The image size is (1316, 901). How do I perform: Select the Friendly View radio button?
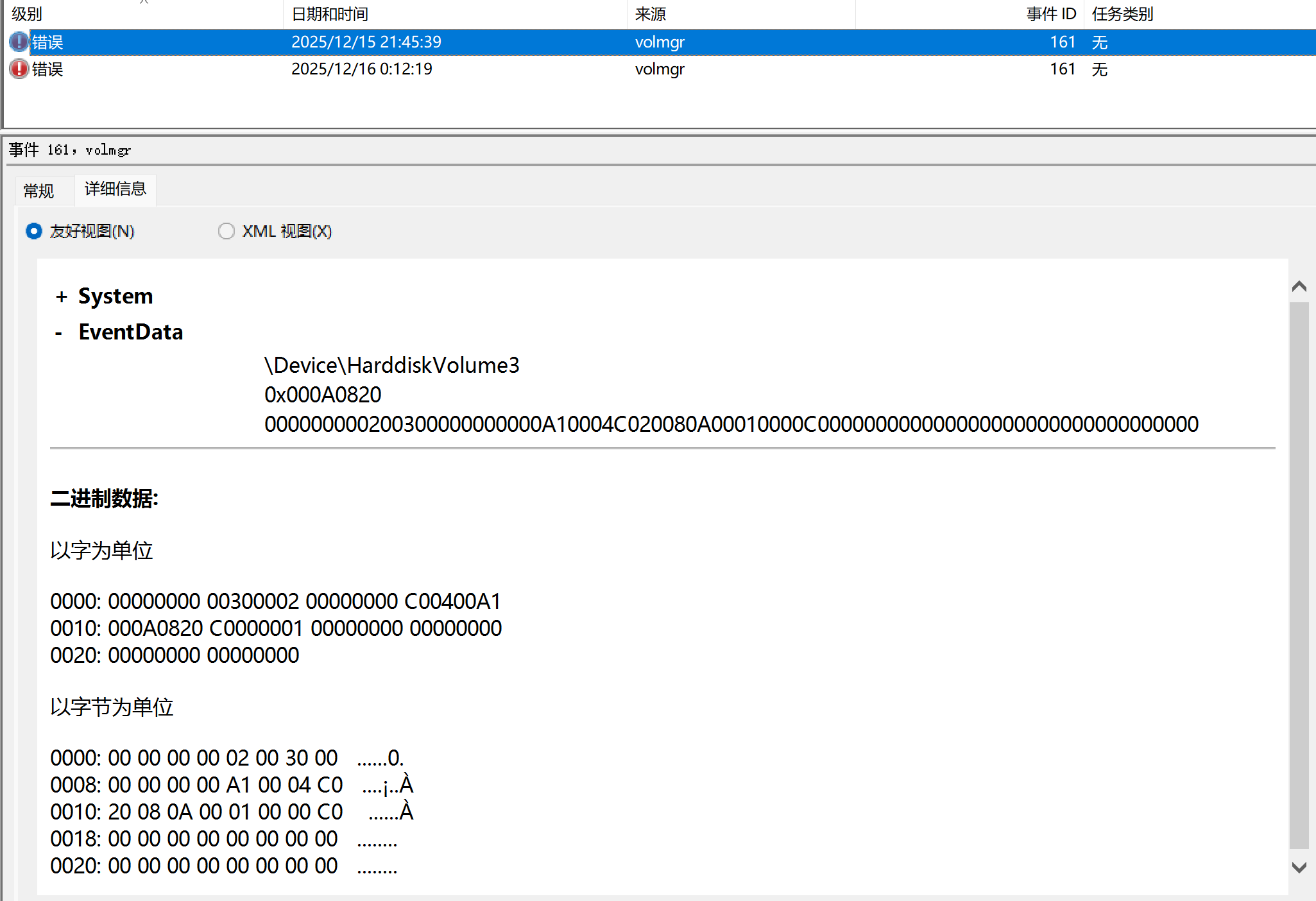point(34,231)
